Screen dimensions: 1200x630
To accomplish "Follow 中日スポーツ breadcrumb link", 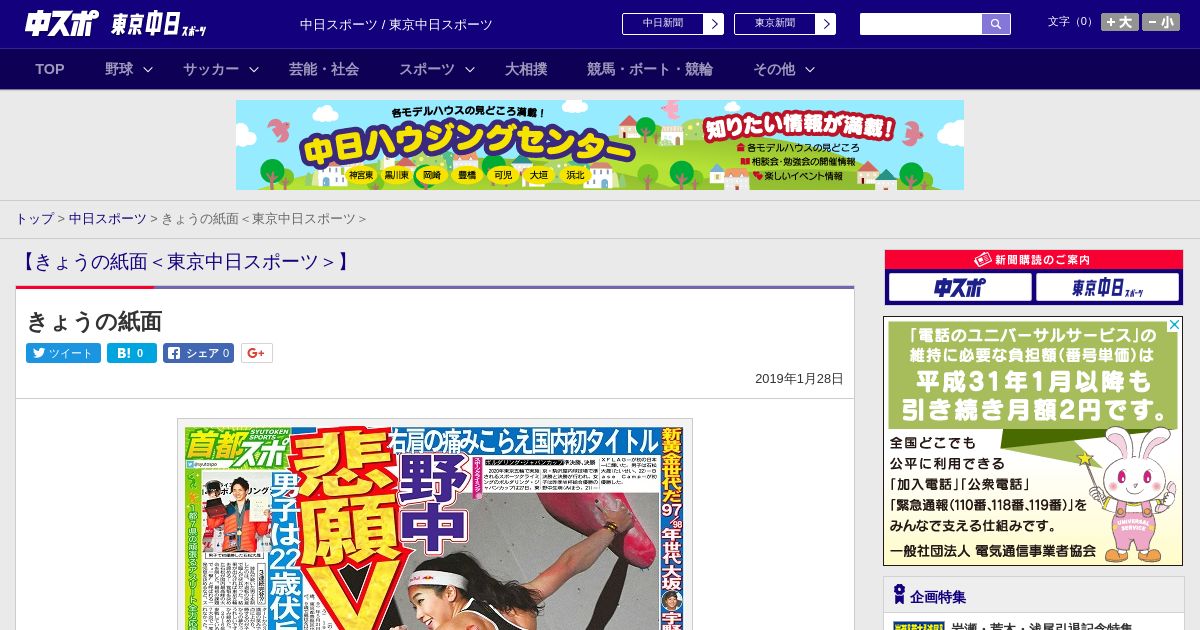I will pos(107,218).
